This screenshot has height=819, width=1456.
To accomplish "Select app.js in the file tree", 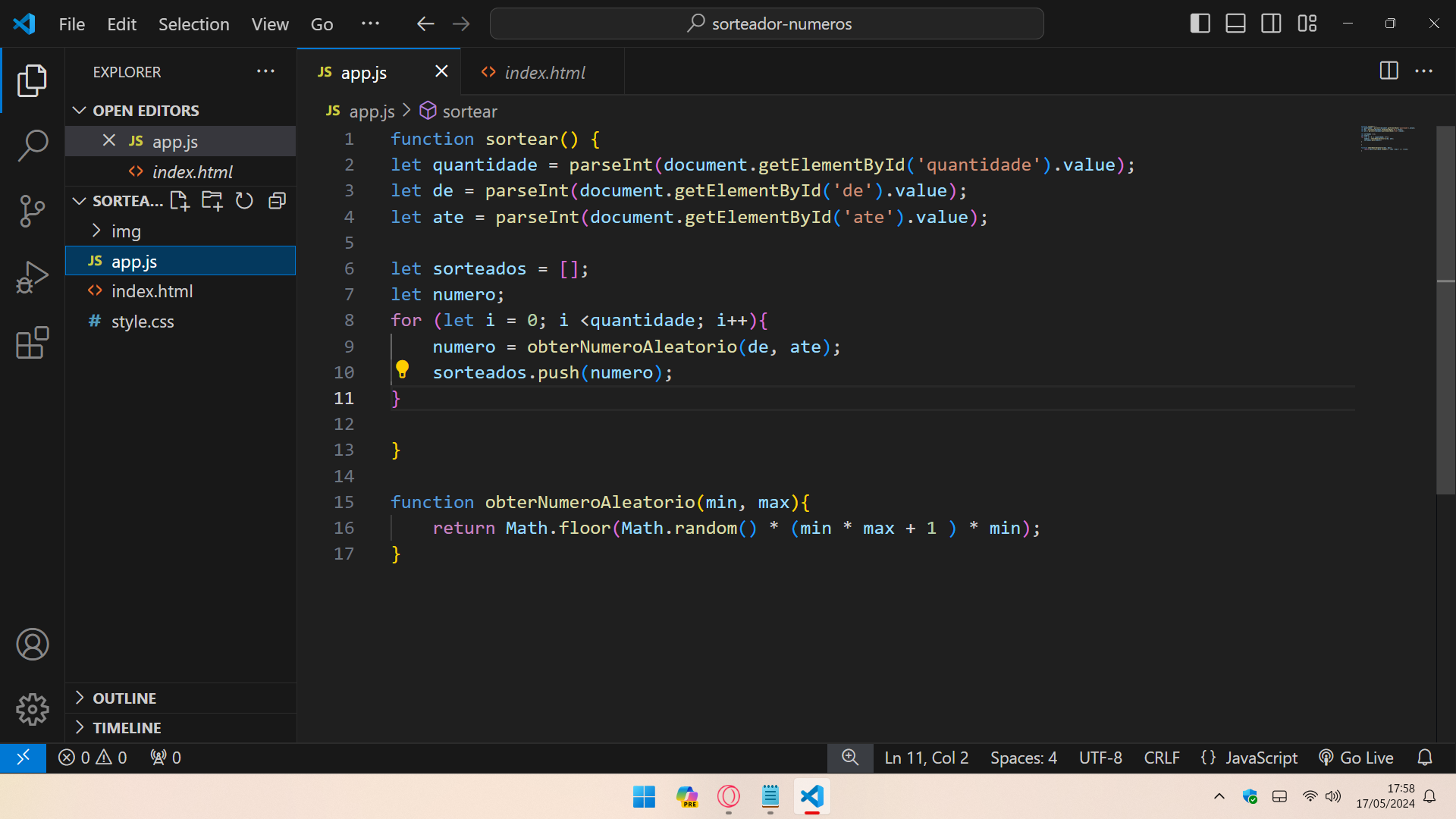I will (x=180, y=261).
